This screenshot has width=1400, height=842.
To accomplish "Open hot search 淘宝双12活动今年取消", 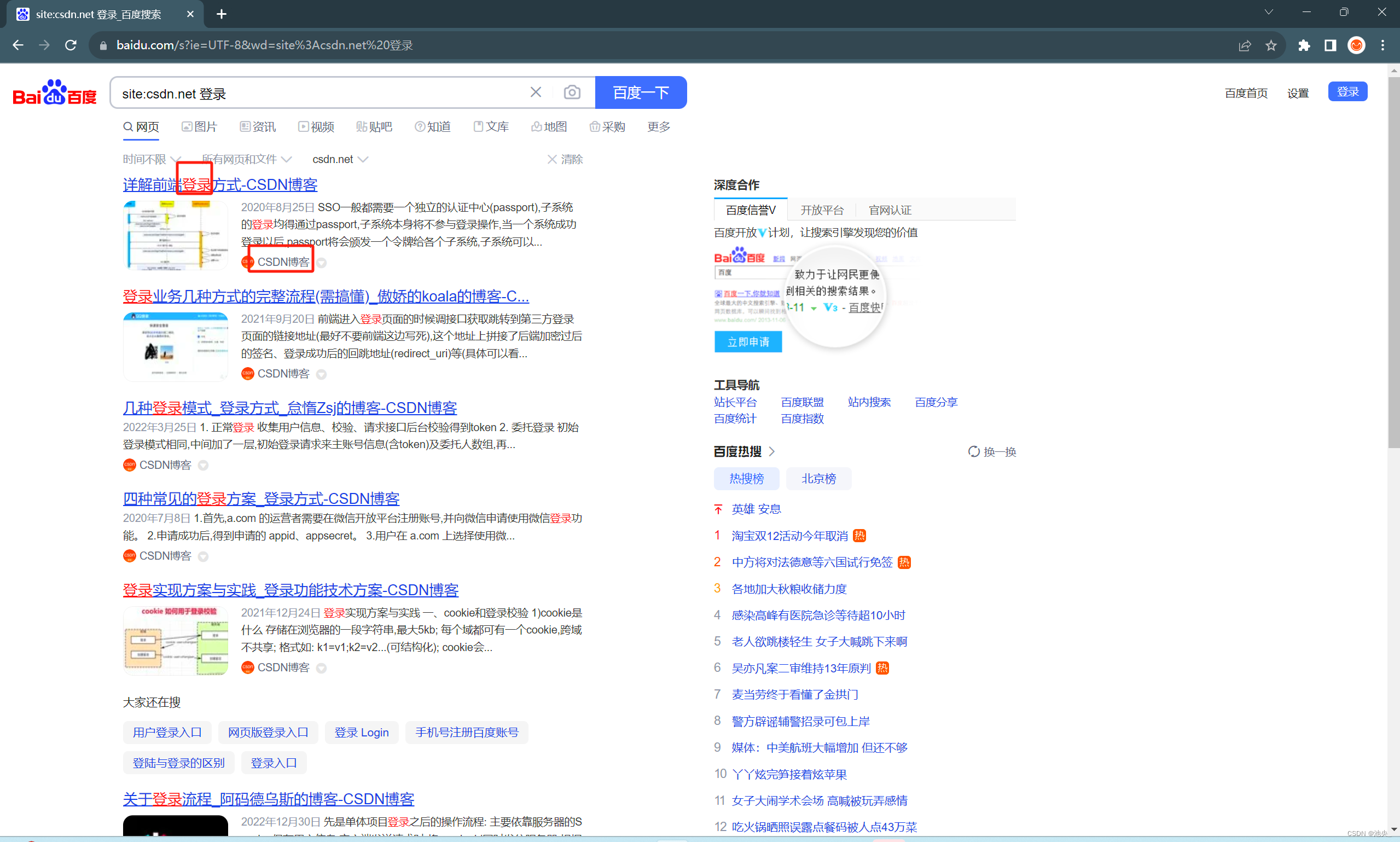I will (789, 536).
